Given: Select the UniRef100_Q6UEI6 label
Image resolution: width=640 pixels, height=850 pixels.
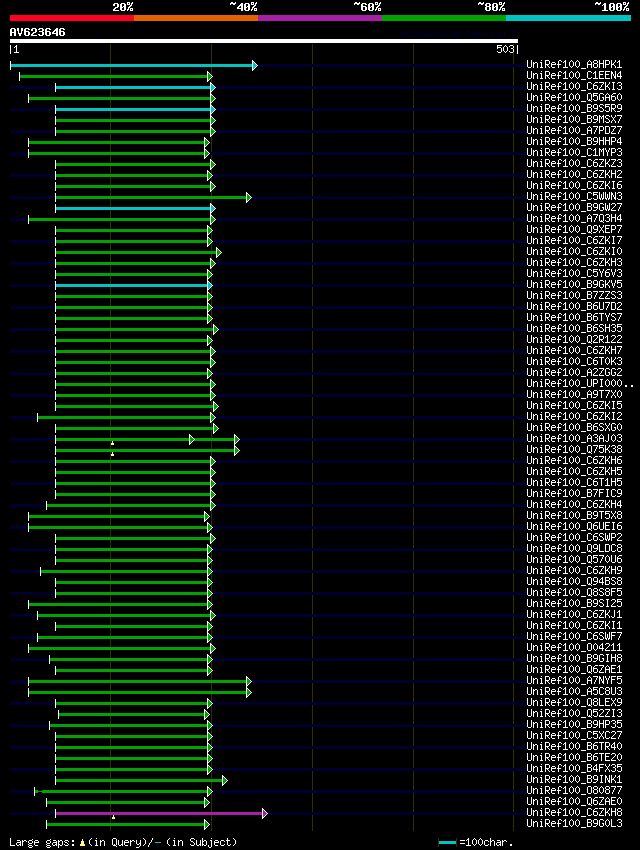Looking at the screenshot, I should (x=574, y=526).
